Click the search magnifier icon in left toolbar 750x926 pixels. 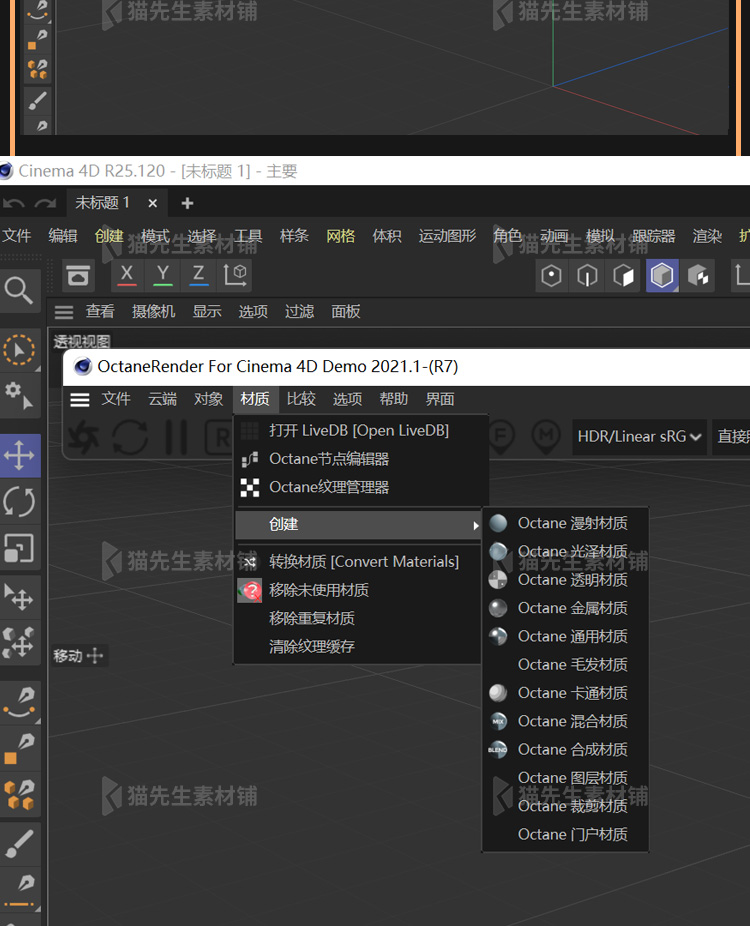(x=18, y=291)
